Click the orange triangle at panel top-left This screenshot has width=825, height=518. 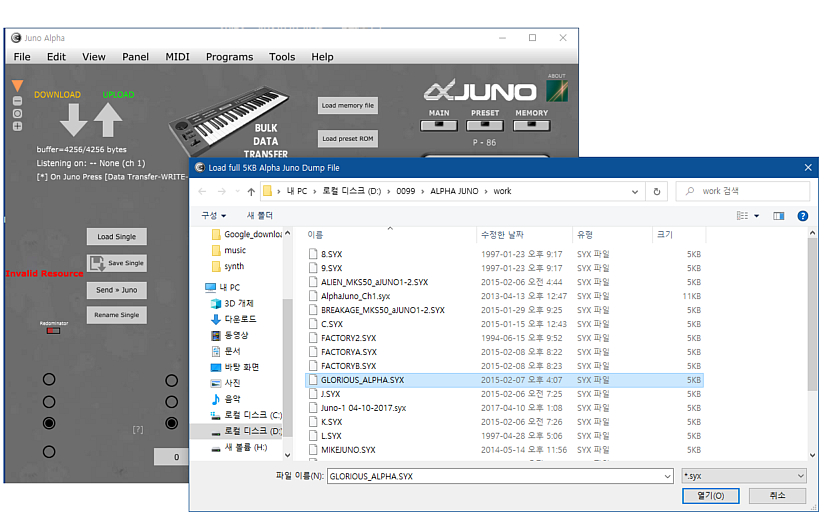pos(17,85)
